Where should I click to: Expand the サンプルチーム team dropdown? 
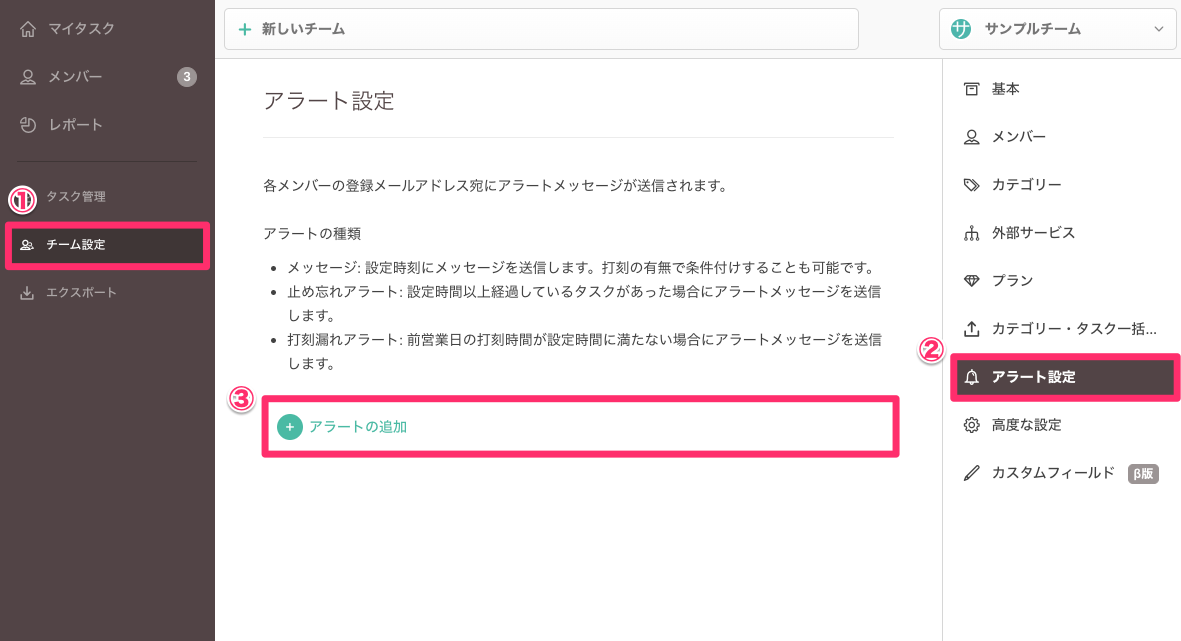click(x=1159, y=29)
